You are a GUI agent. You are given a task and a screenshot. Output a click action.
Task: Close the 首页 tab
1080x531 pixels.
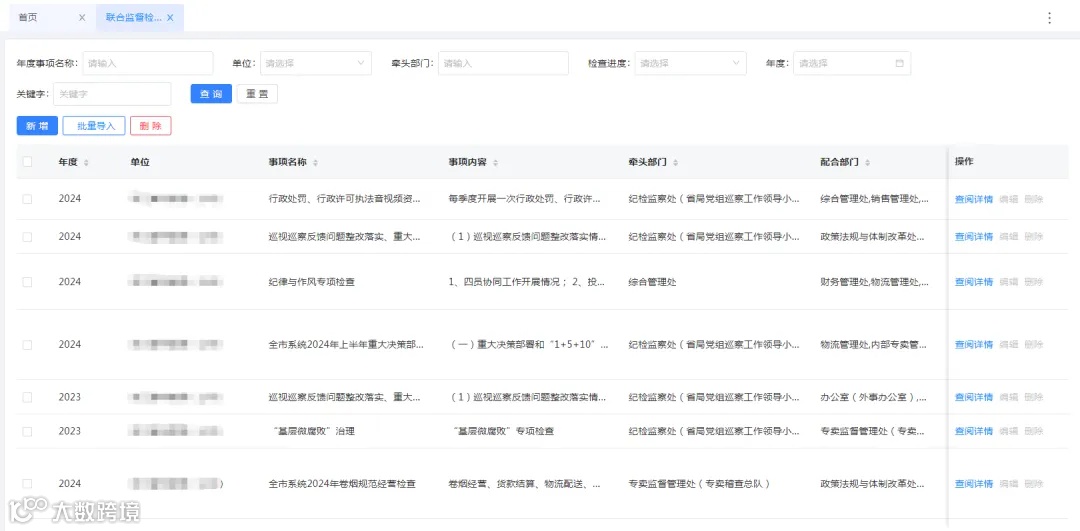[x=82, y=18]
